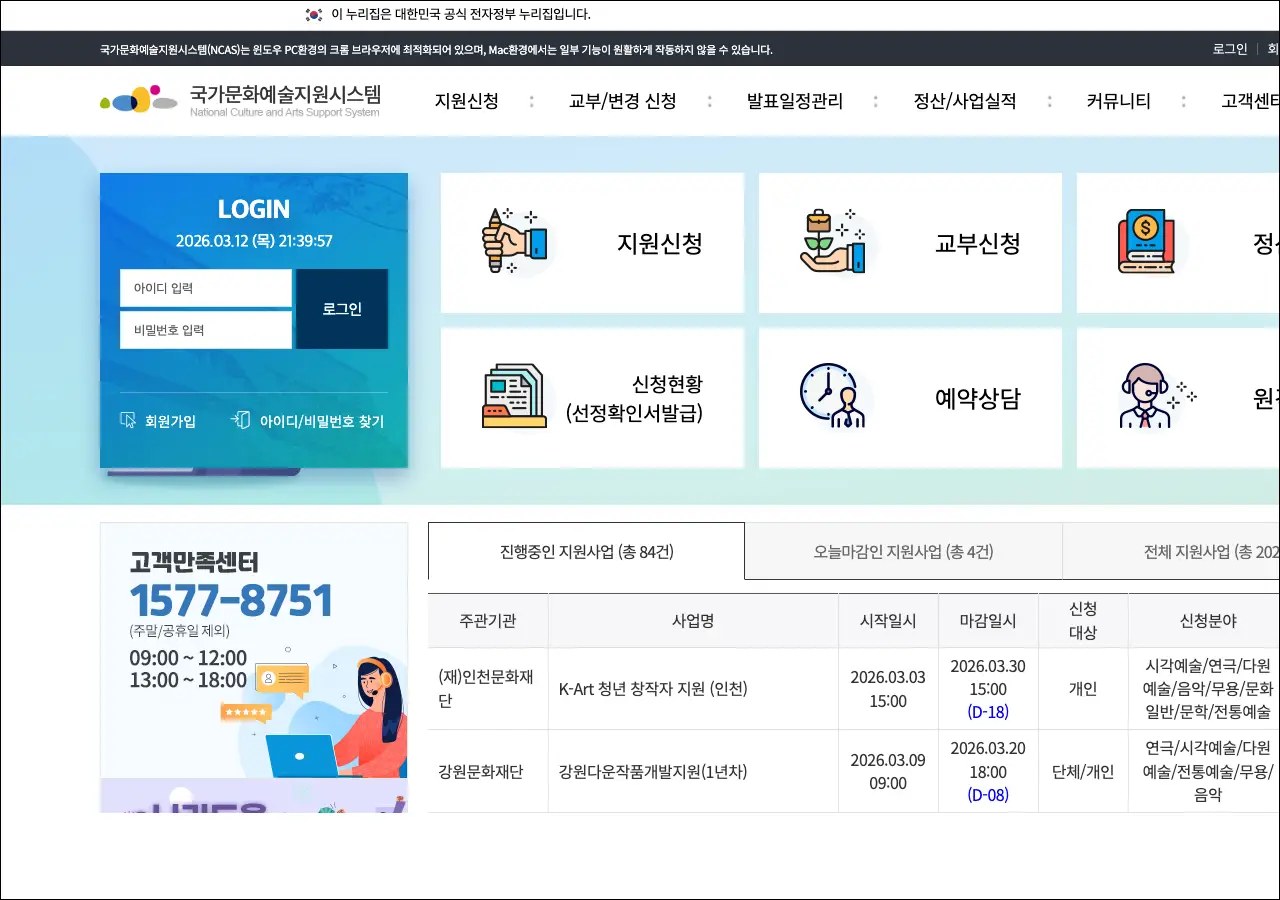
Task: Click the 국가문화예술지원시스템 logo
Action: pos(241,100)
